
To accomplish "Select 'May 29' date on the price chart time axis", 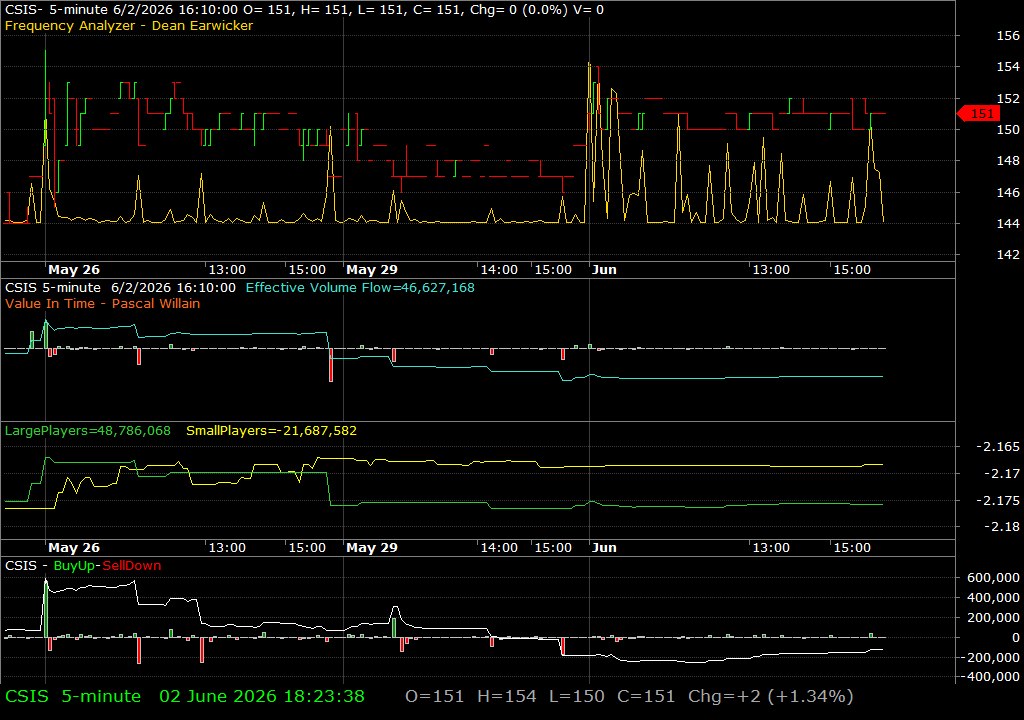I will 372,270.
